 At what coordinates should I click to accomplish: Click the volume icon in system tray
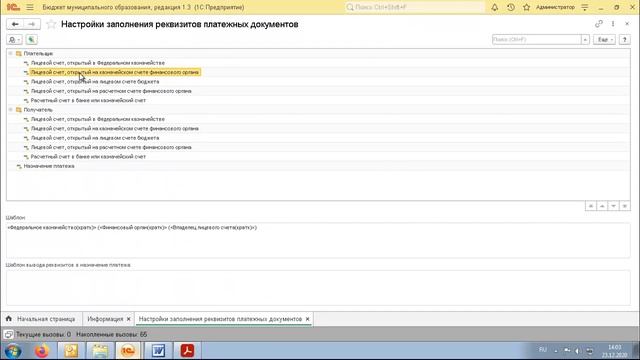(x=577, y=351)
